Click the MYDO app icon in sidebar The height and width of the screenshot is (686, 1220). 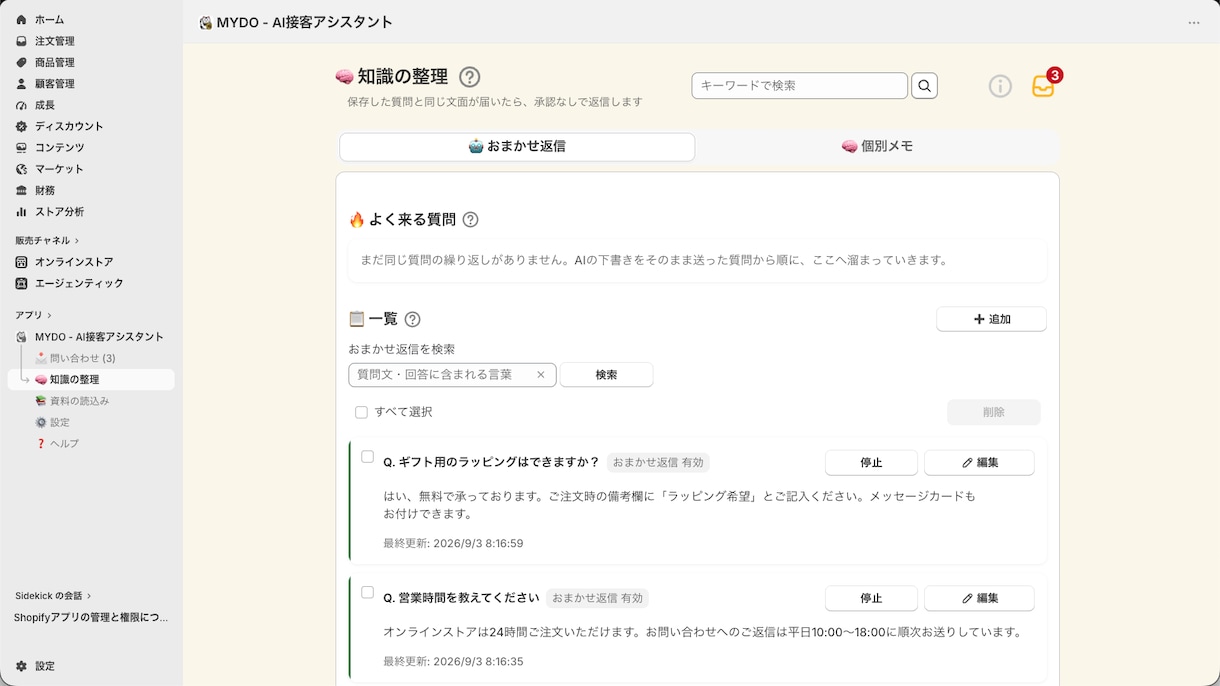coord(21,337)
